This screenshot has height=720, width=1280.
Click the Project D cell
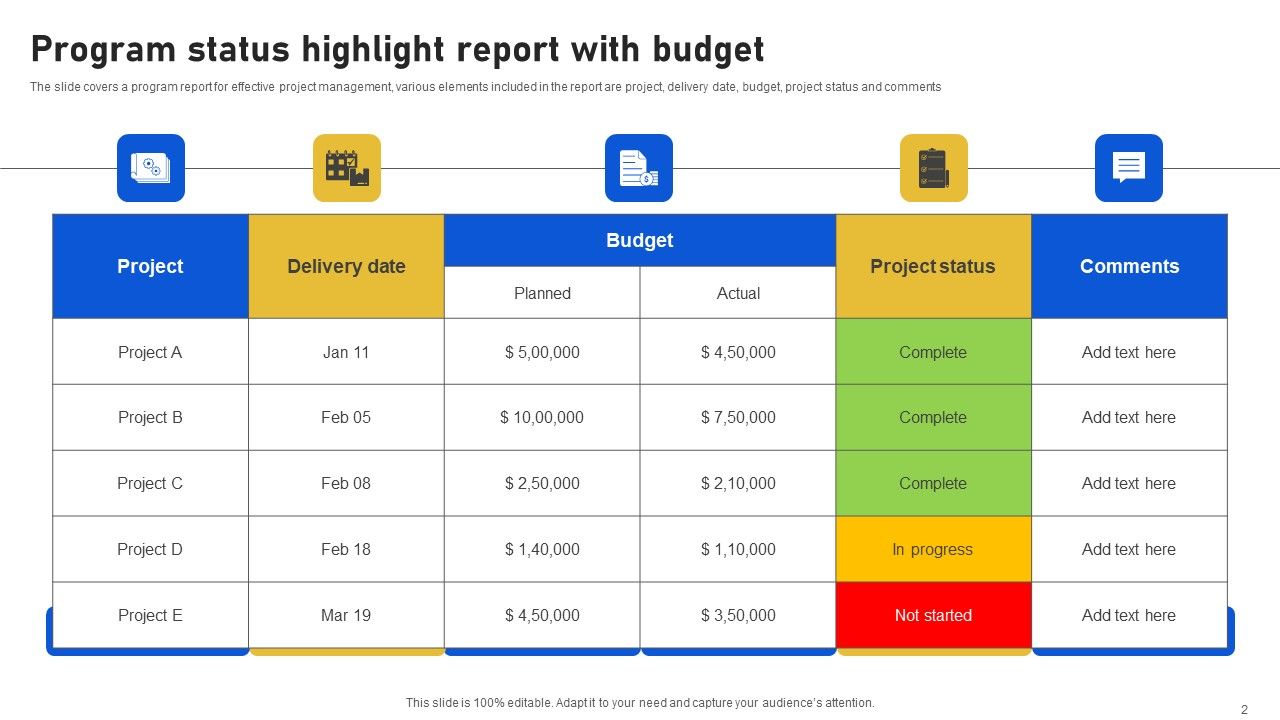point(150,549)
